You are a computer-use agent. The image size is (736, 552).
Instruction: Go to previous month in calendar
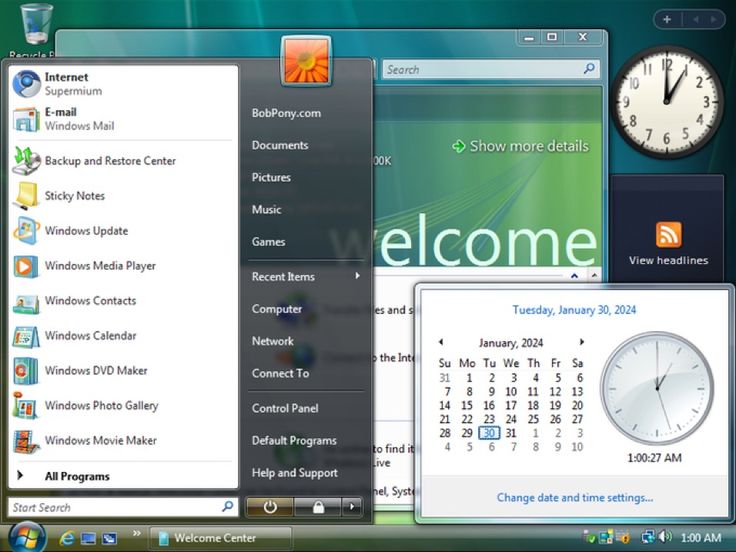[441, 342]
